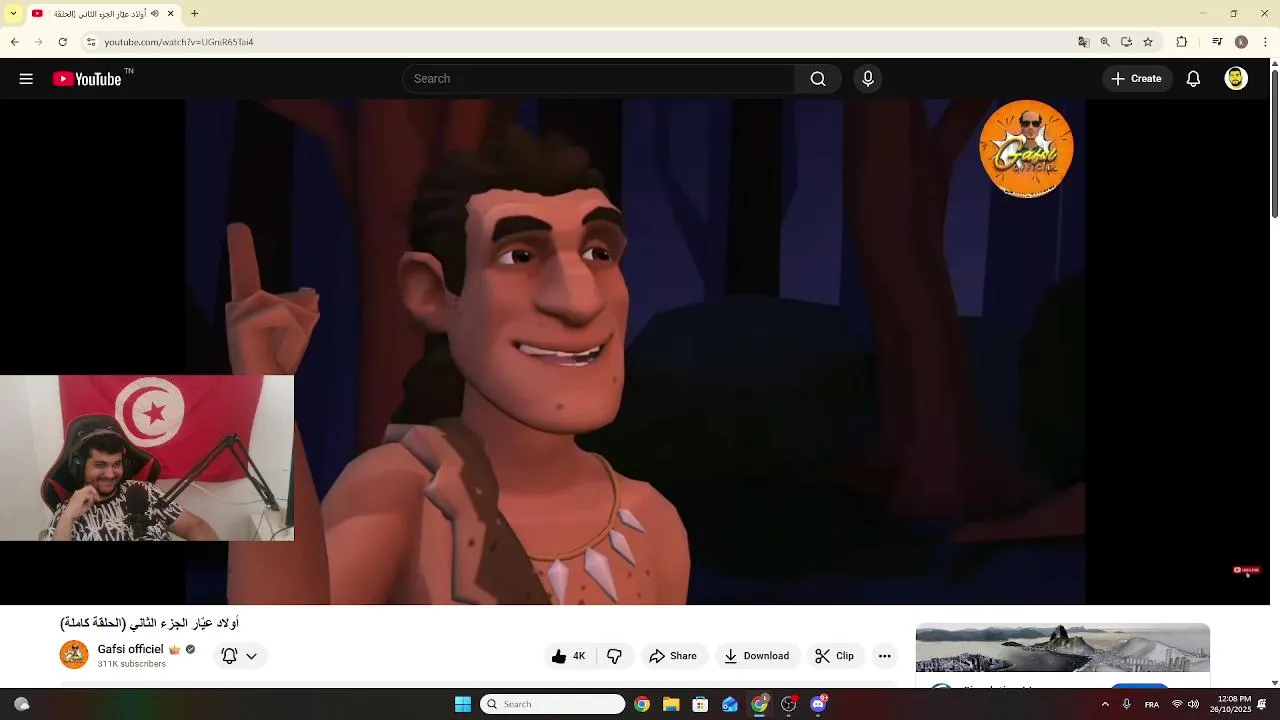This screenshot has width=1280, height=720.
Task: Open Outlook from the taskbar
Action: (730, 704)
